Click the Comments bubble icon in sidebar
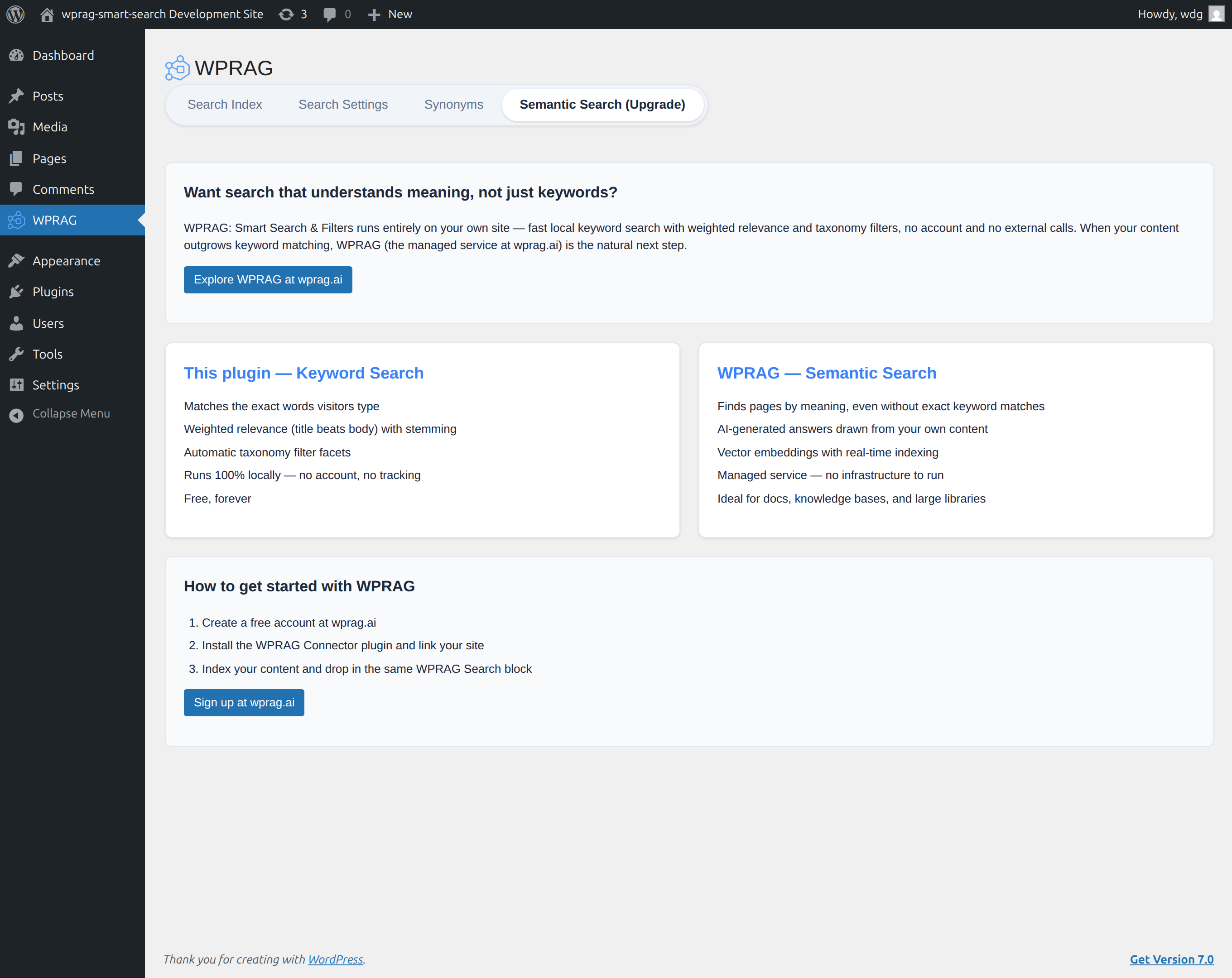1232x978 pixels. point(17,189)
